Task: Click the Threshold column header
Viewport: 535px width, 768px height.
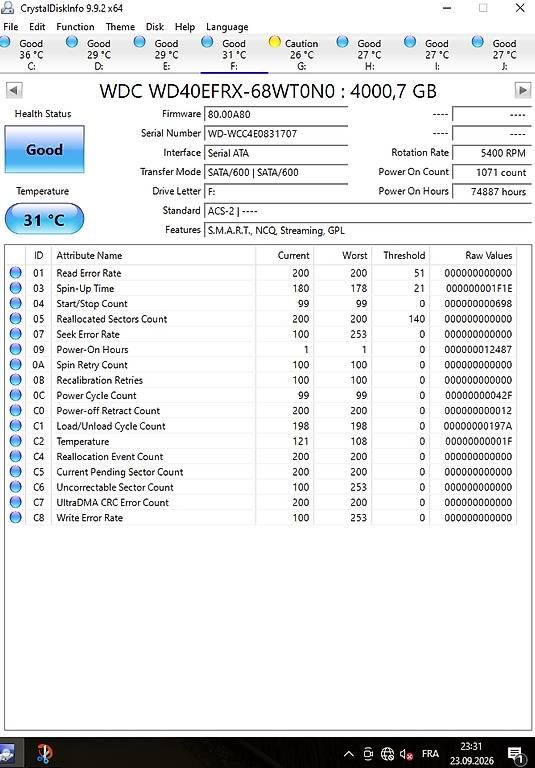Action: (400, 255)
